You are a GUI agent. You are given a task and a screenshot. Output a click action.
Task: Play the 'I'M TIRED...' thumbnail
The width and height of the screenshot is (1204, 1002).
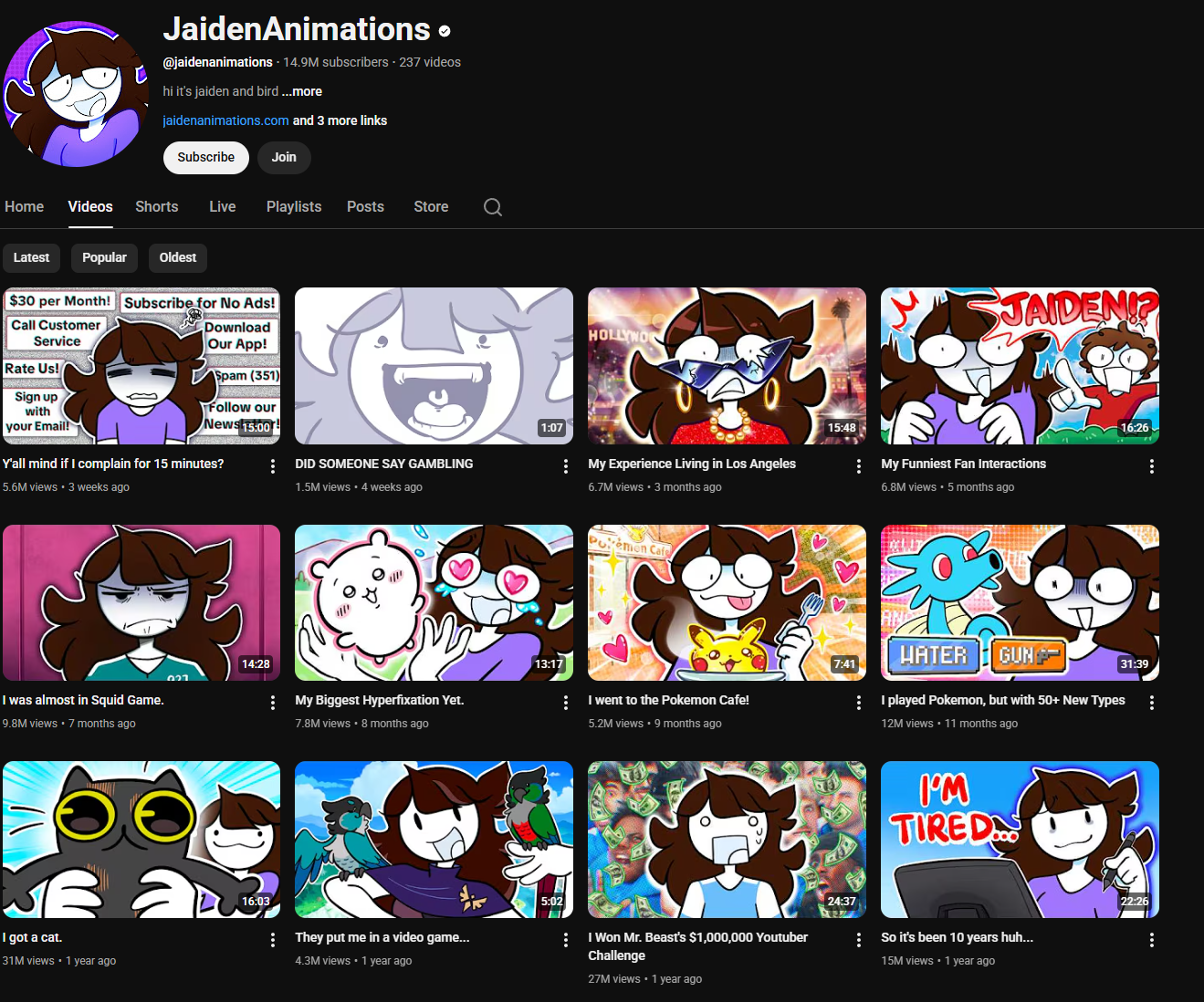pyautogui.click(x=1021, y=840)
